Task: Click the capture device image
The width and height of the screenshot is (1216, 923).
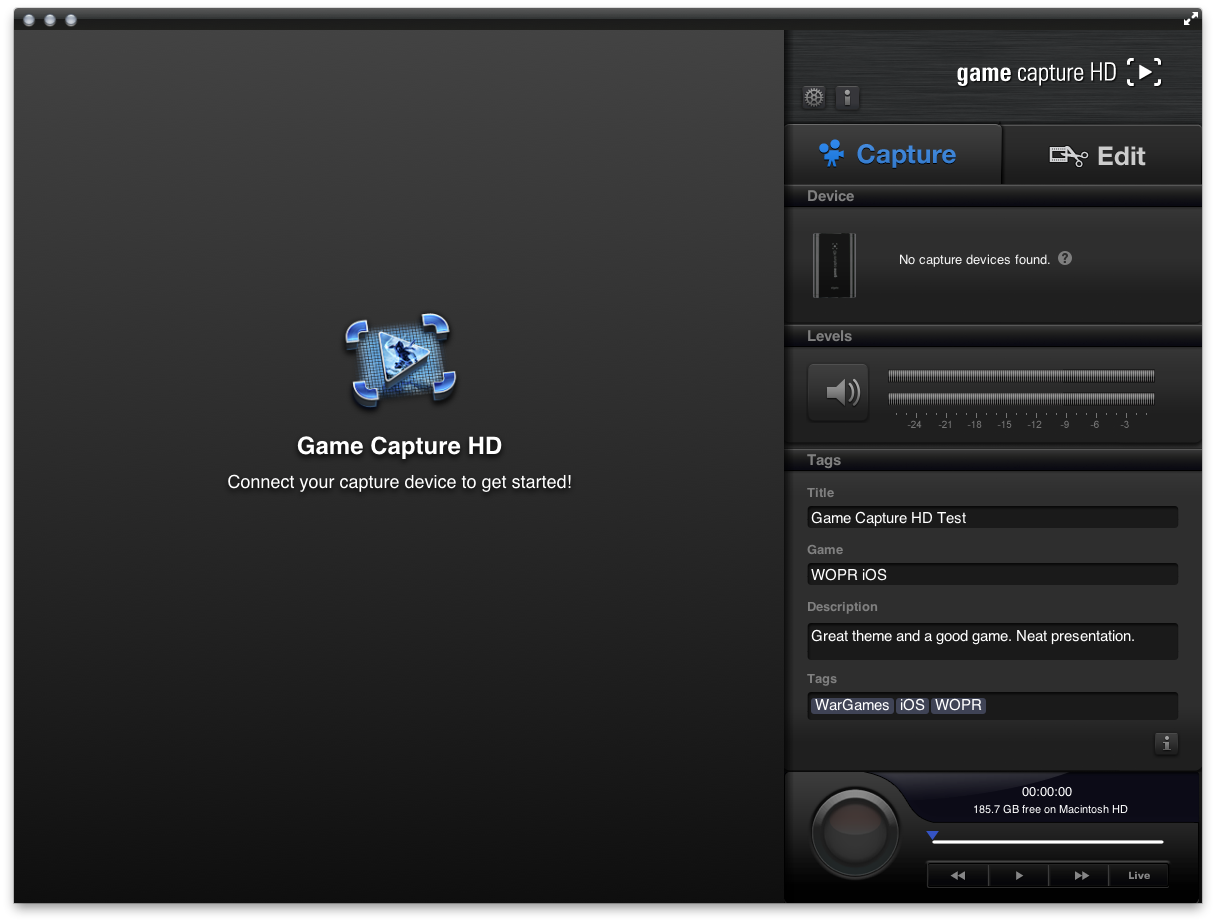Action: tap(834, 265)
